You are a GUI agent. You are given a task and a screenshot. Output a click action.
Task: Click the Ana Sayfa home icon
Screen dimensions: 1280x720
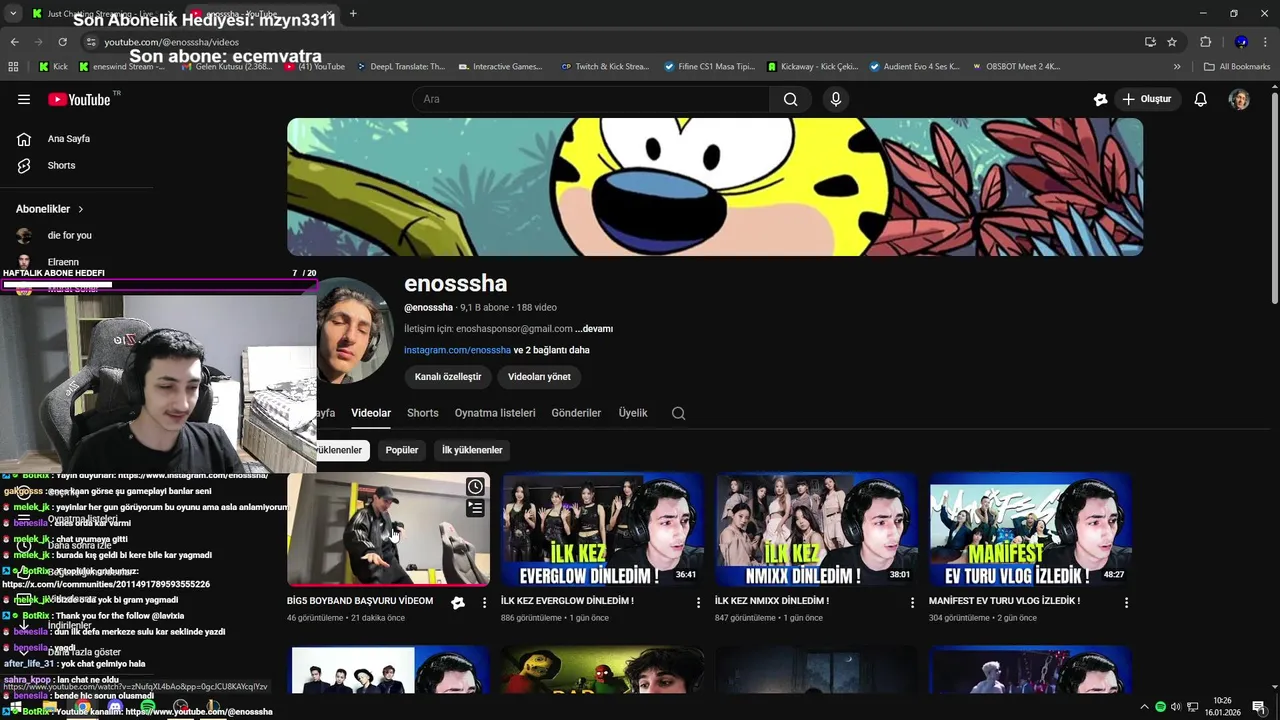[x=24, y=139]
